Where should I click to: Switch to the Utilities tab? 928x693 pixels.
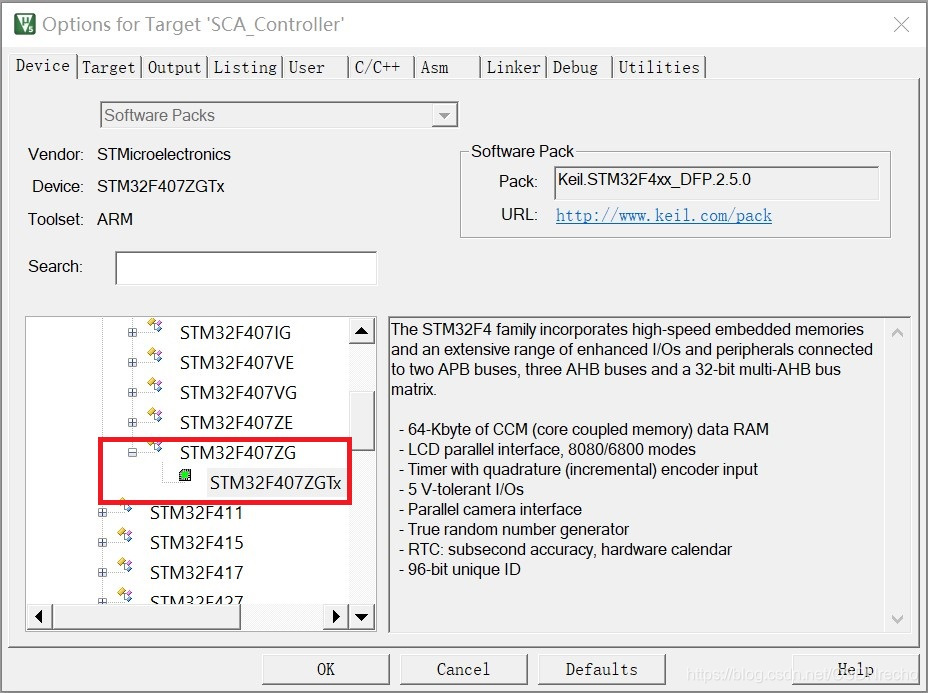659,67
